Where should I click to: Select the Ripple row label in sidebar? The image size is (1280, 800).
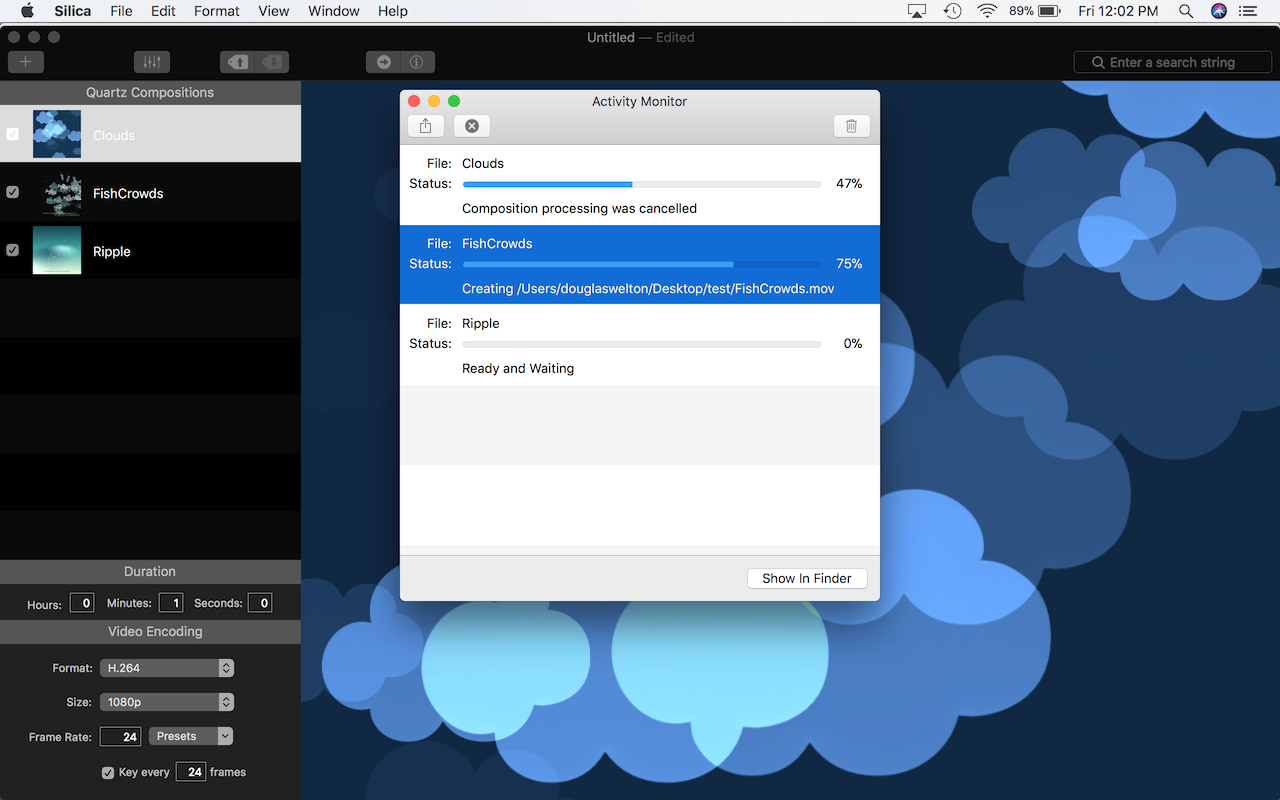112,251
